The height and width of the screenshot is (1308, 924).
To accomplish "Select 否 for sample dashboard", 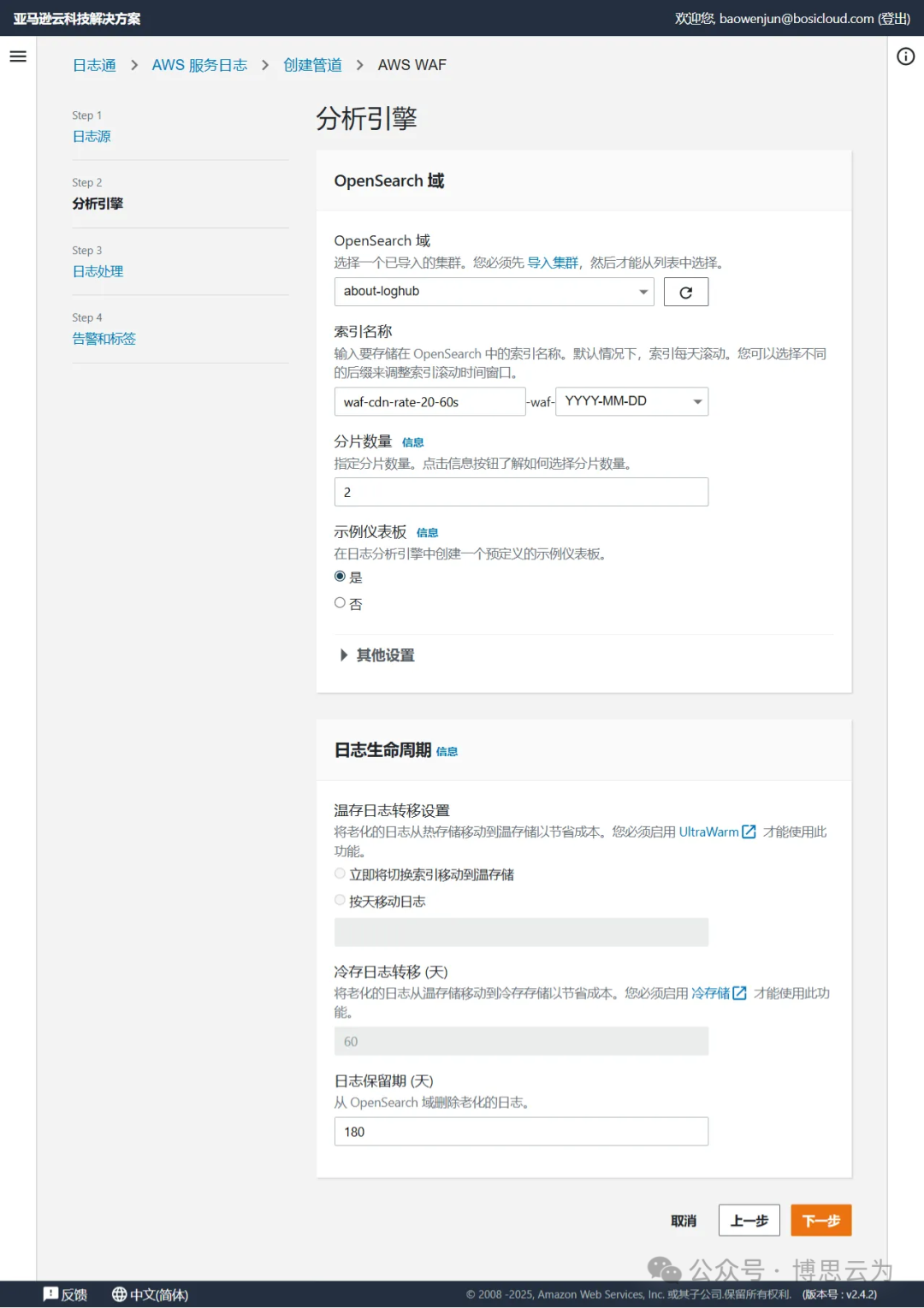I will [x=340, y=603].
